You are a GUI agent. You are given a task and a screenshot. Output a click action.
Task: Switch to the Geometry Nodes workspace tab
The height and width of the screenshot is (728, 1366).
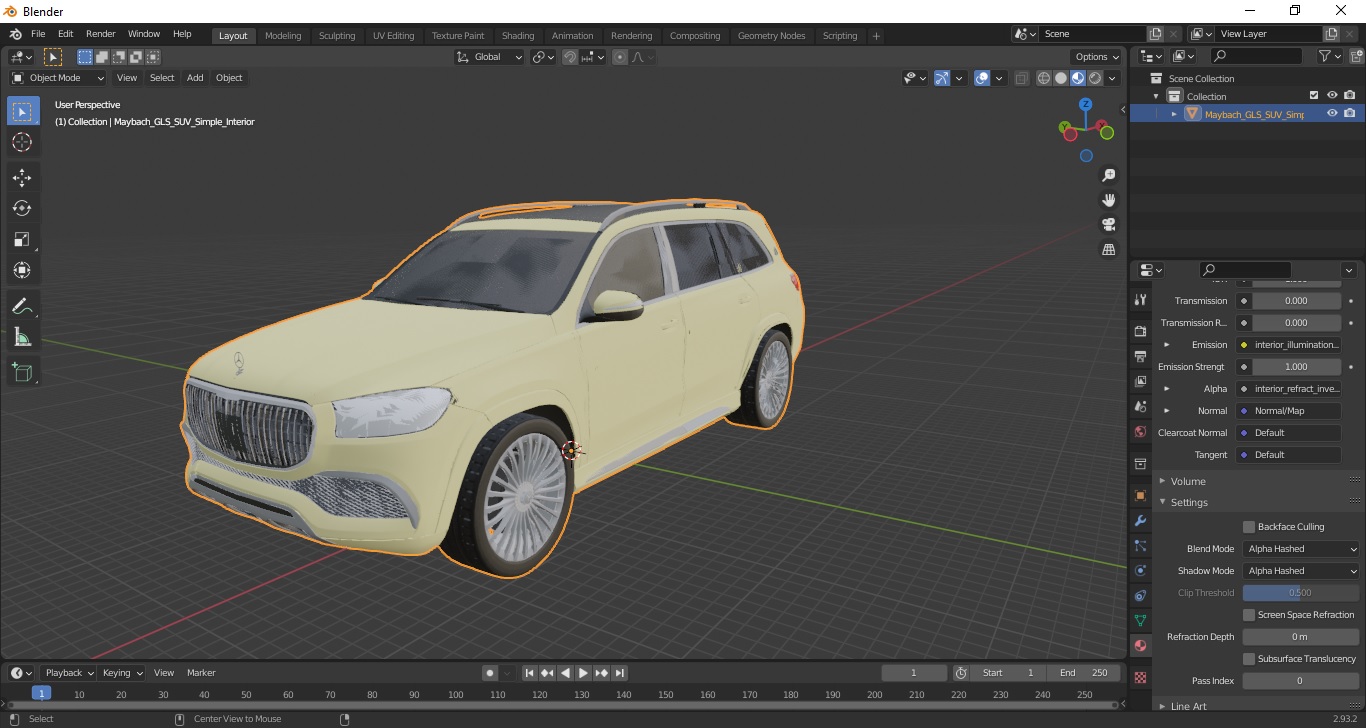pos(771,35)
